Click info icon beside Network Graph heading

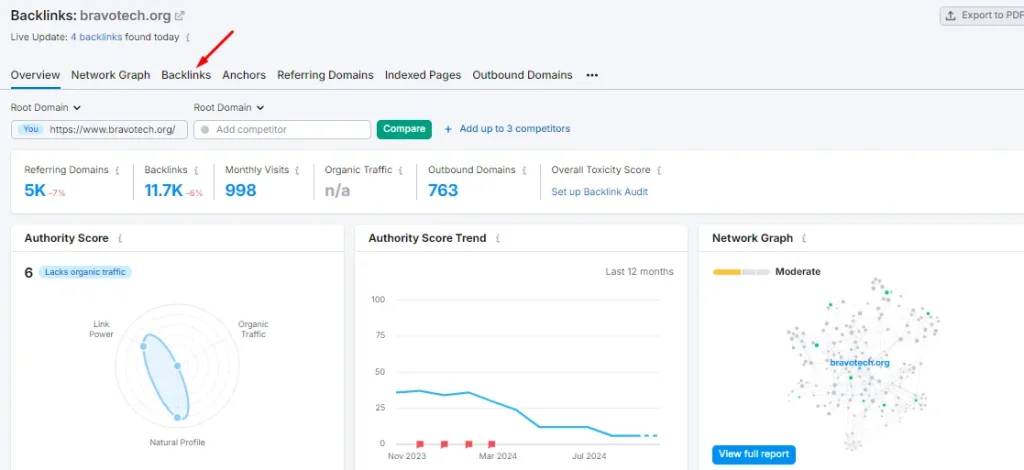coord(804,239)
